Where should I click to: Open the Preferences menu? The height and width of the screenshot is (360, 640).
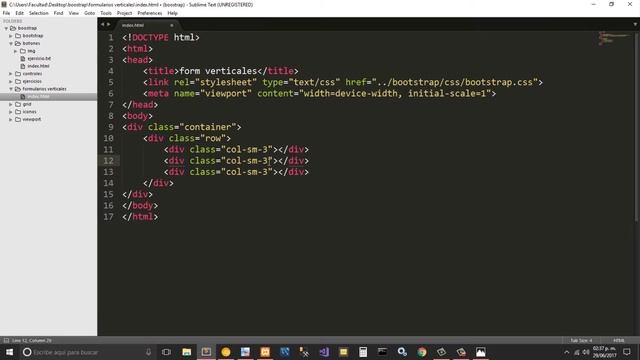[x=149, y=13]
